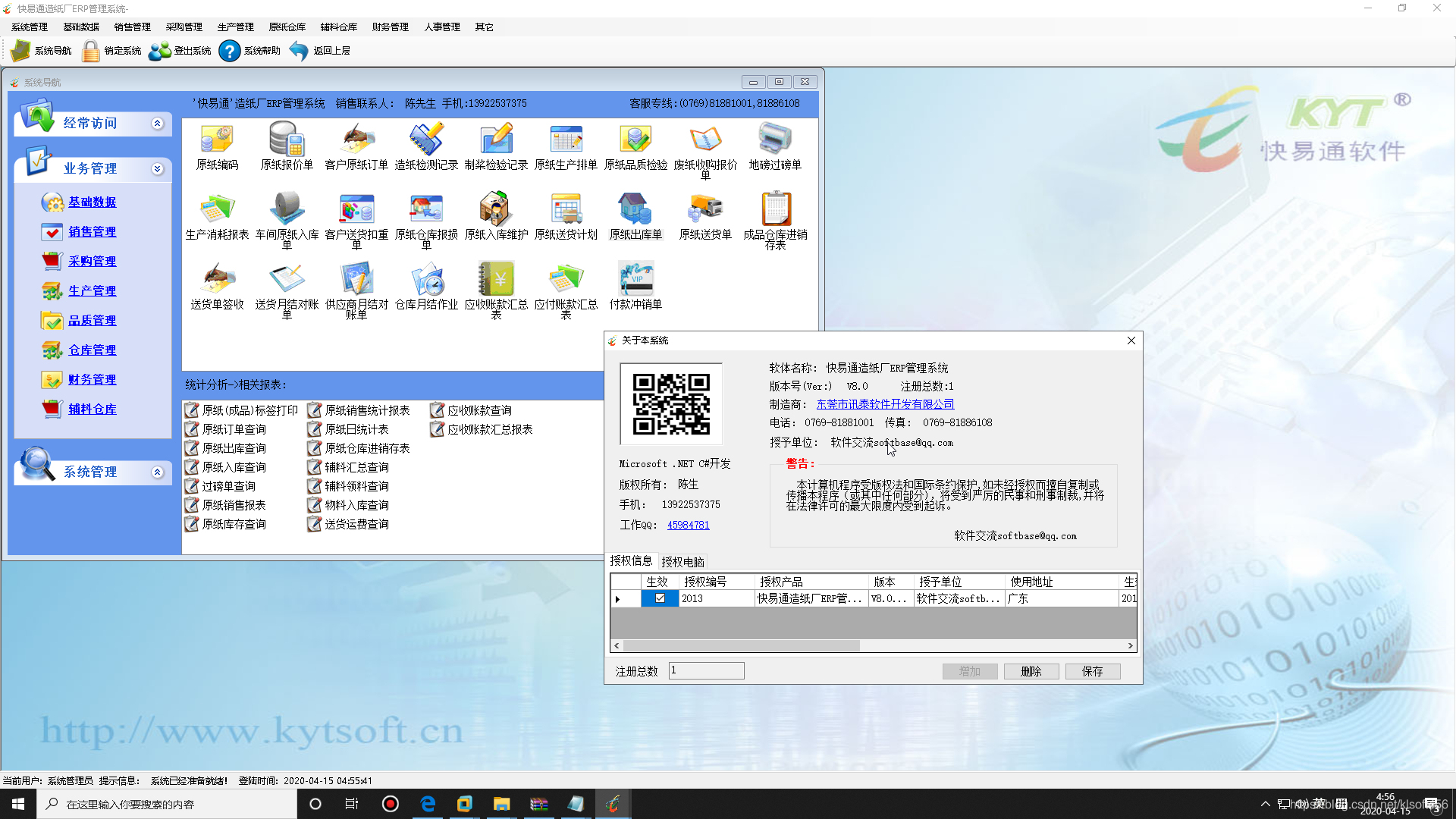Expand the 系统管理 sidebar chevron
The width and height of the screenshot is (1456, 819).
click(157, 472)
